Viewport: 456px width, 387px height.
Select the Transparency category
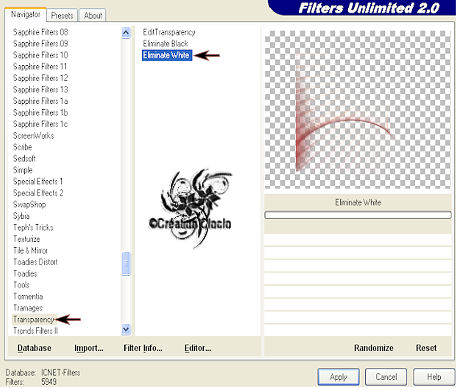[x=34, y=319]
